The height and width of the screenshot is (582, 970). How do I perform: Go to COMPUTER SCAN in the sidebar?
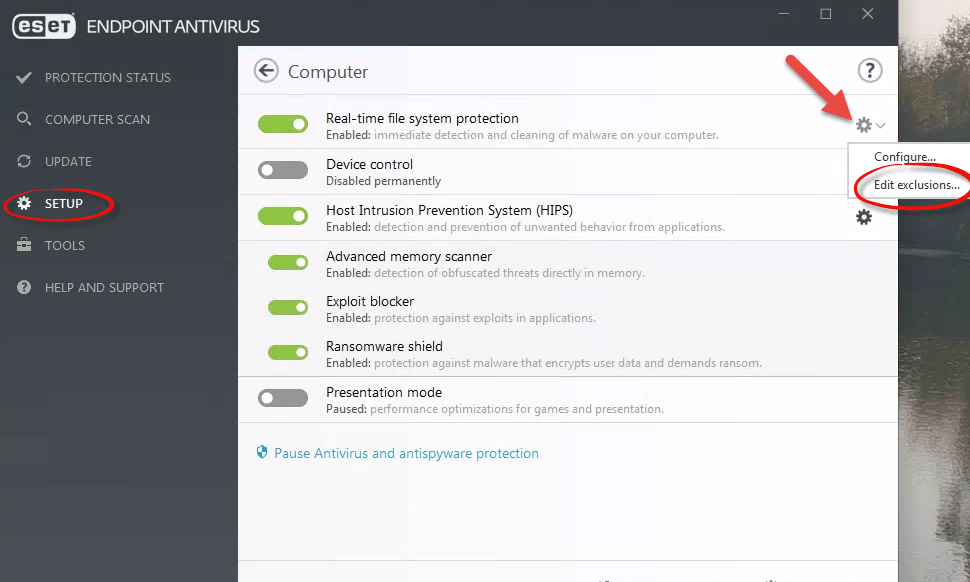tap(97, 119)
